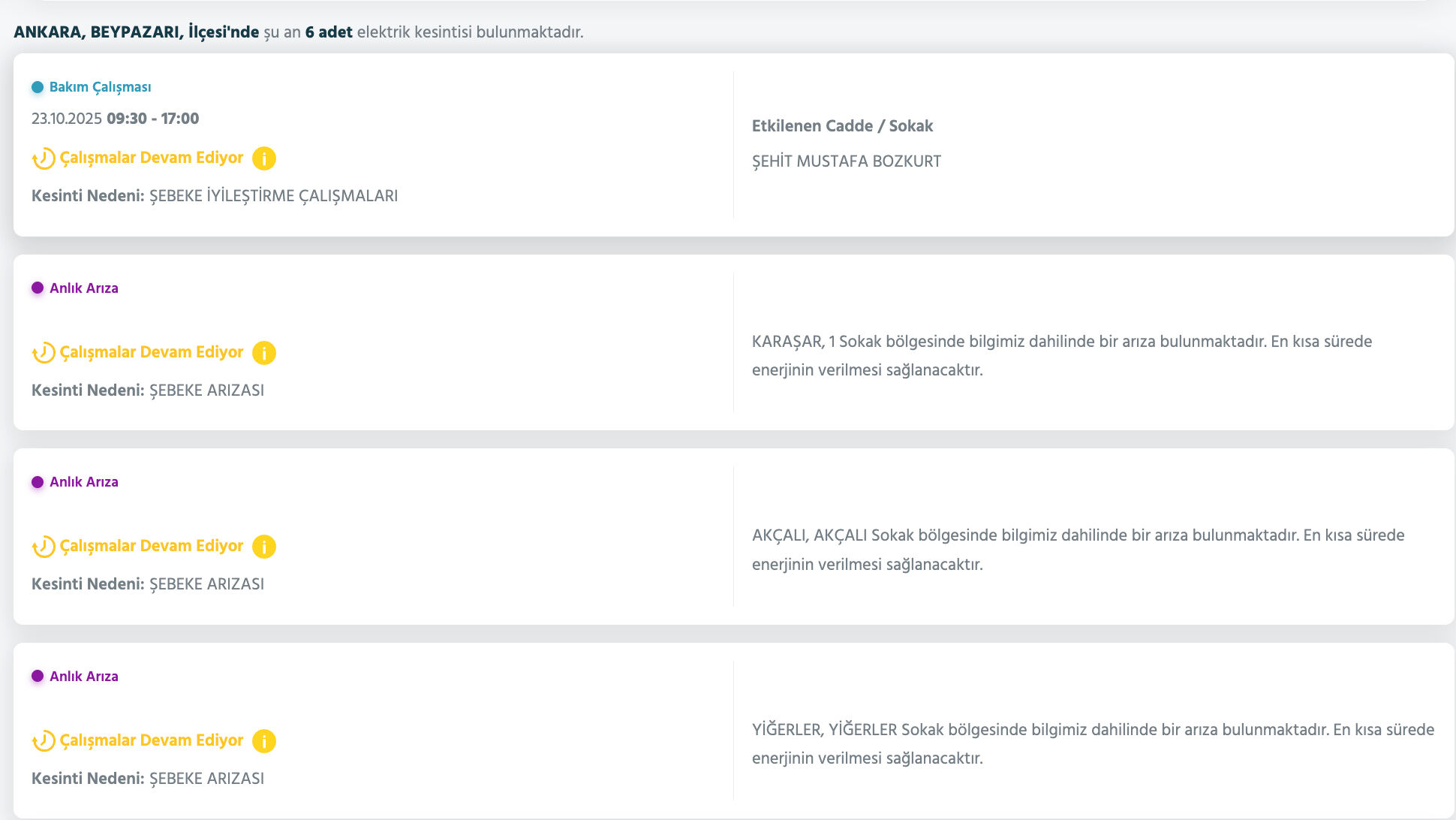Image resolution: width=1456 pixels, height=820 pixels.
Task: Click info icon in Bakım Çalışması card
Action: (263, 158)
